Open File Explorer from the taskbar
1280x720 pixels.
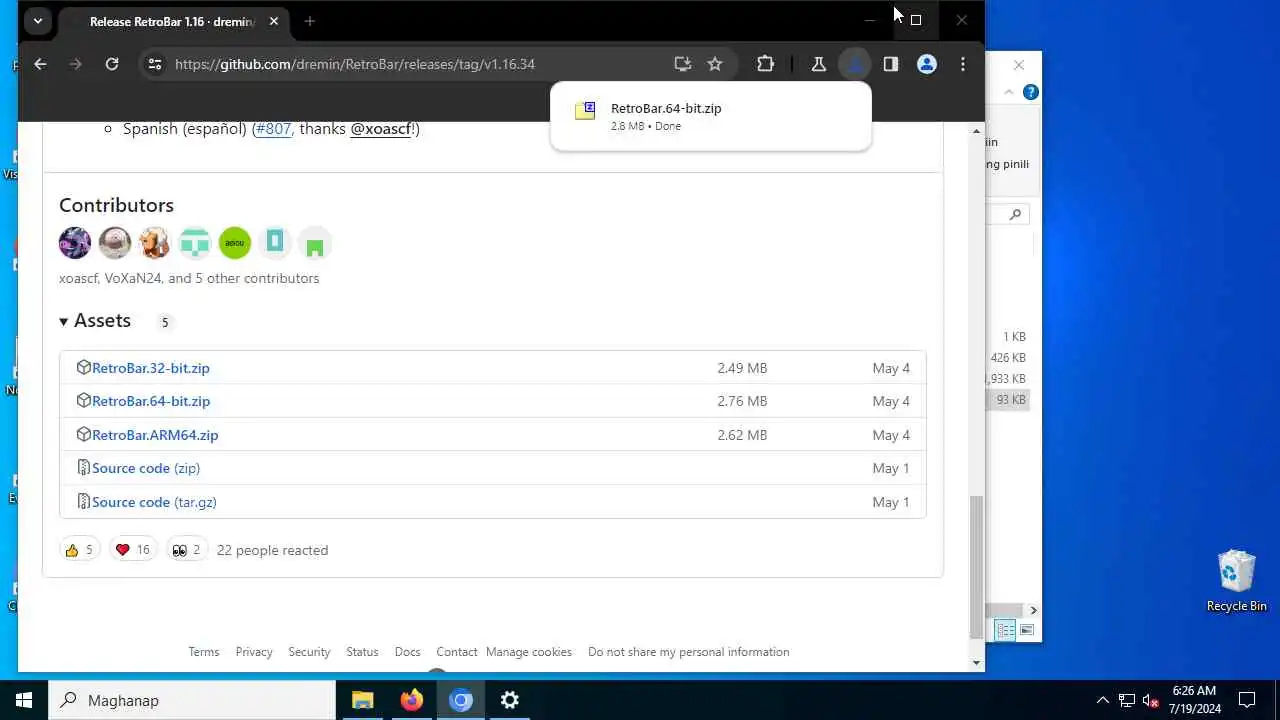(x=362, y=700)
